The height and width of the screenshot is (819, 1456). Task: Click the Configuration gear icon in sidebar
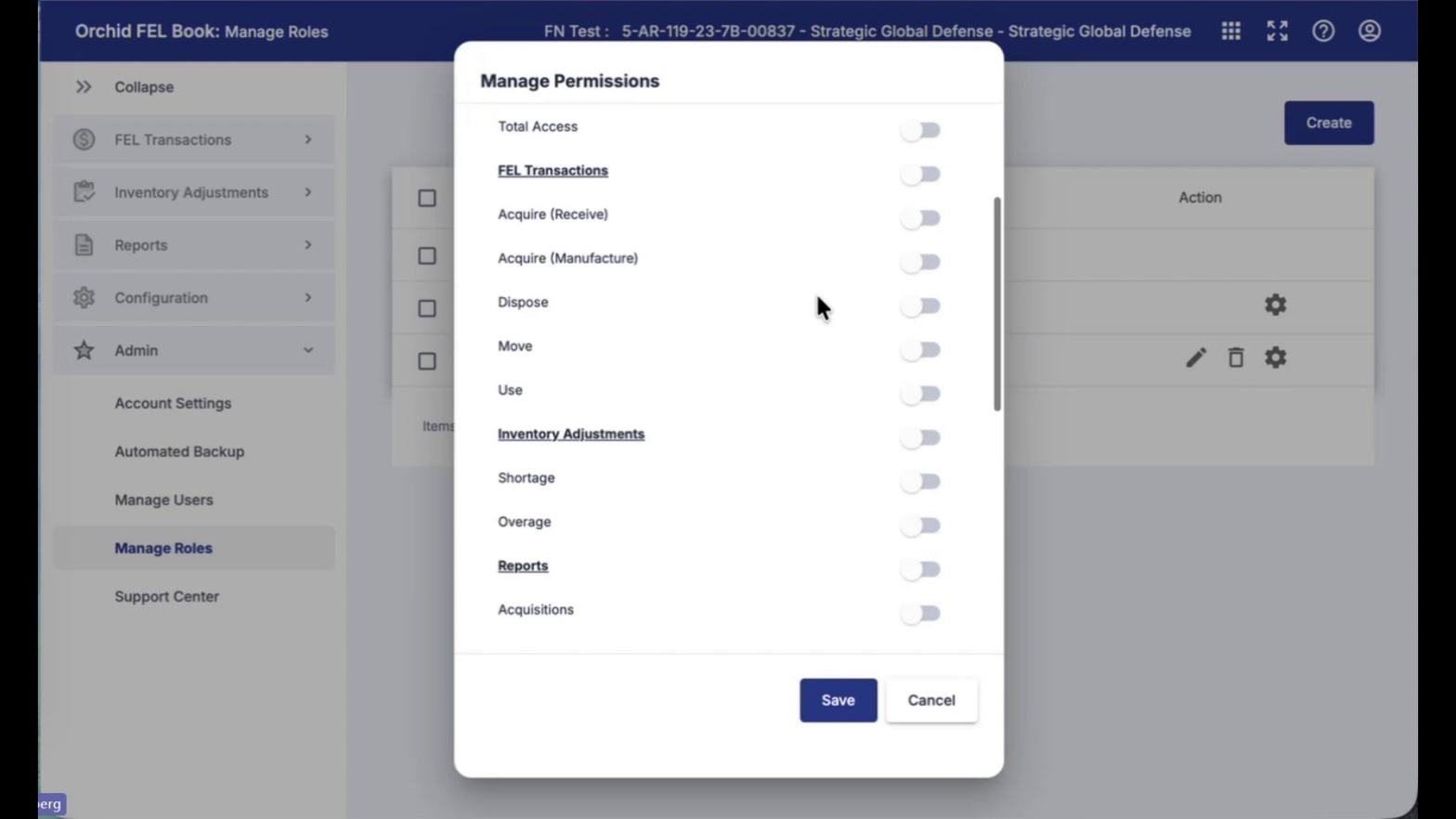(x=84, y=297)
